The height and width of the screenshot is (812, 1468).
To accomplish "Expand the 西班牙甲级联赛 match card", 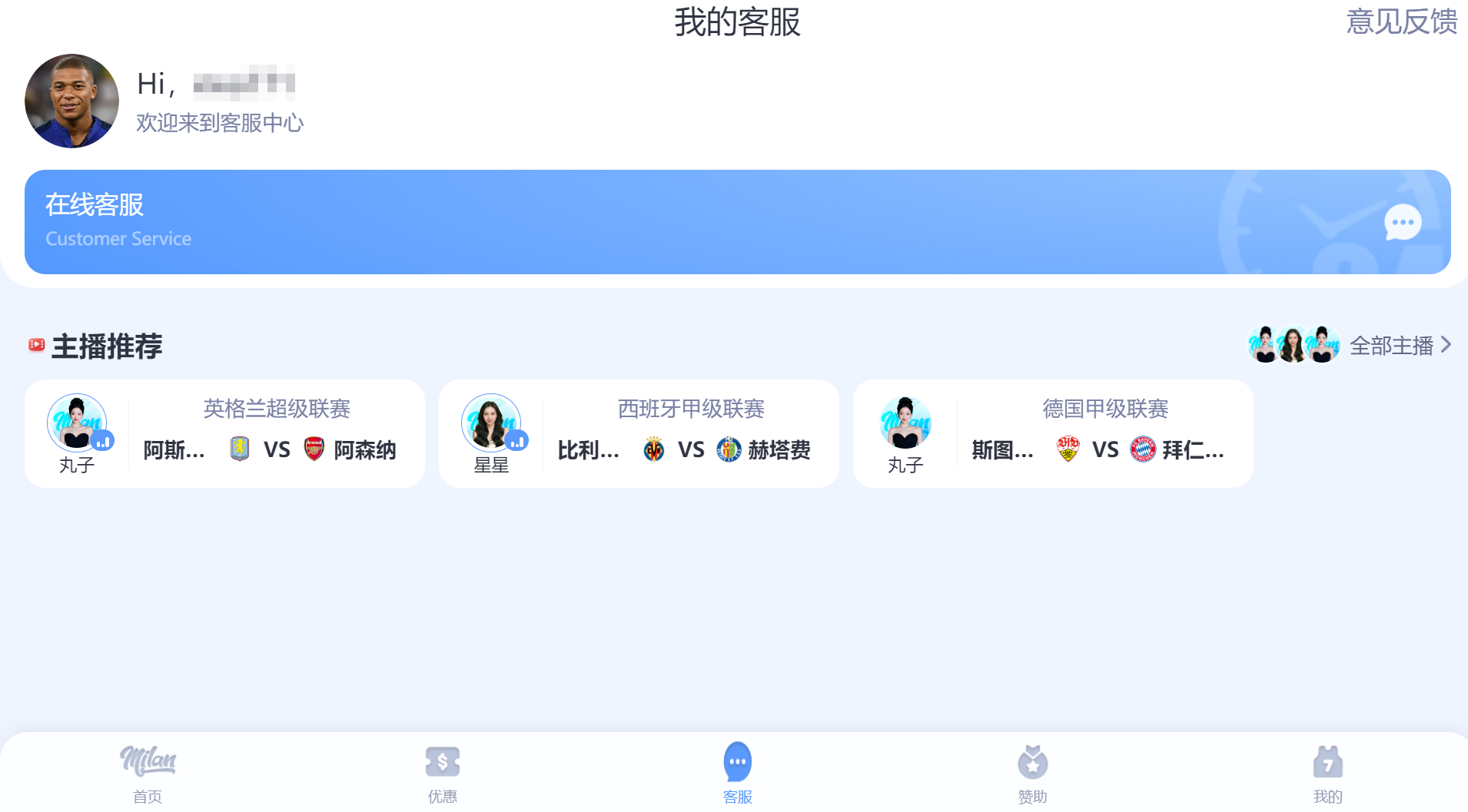I will point(639,433).
